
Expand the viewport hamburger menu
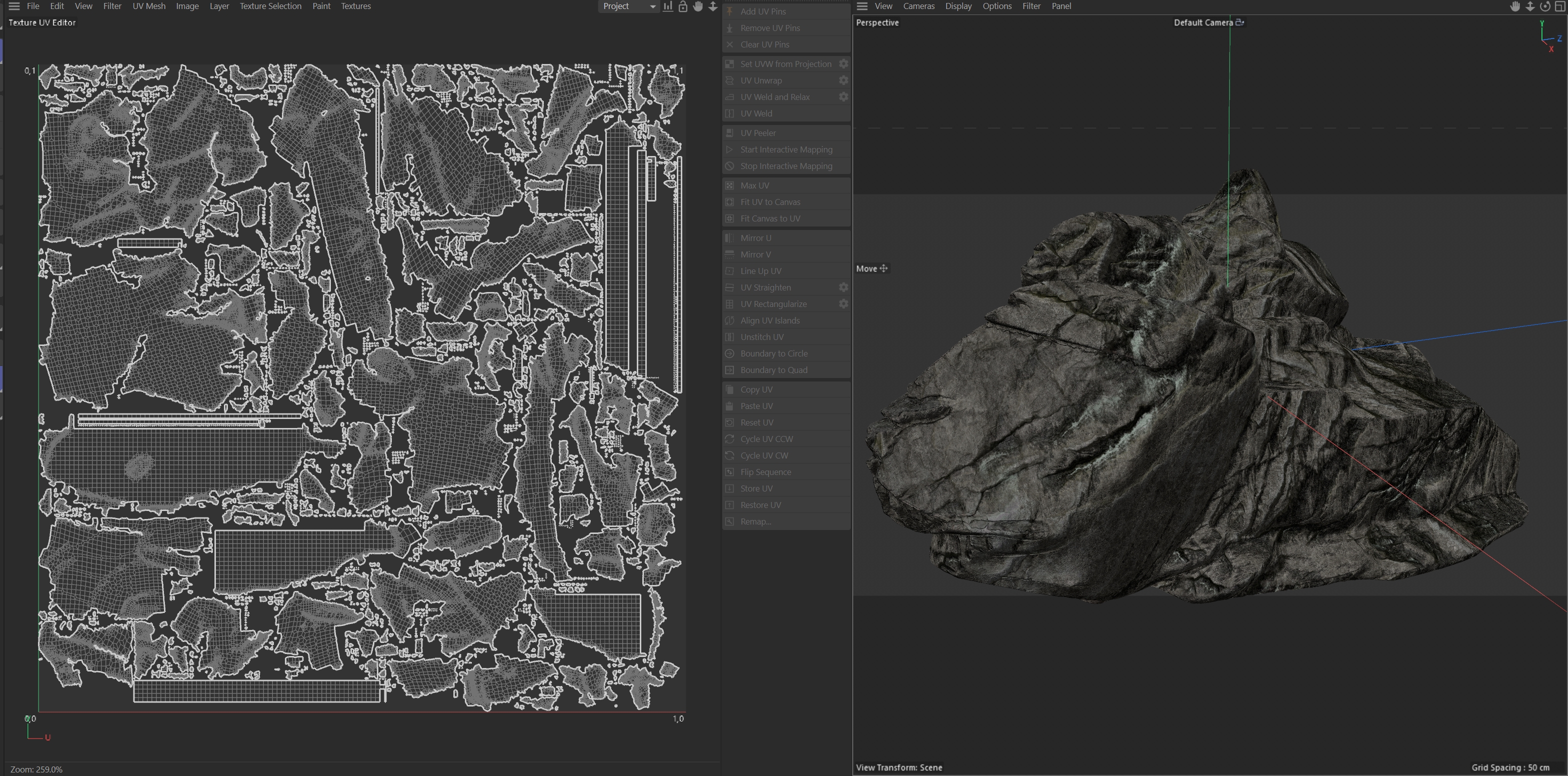[862, 6]
